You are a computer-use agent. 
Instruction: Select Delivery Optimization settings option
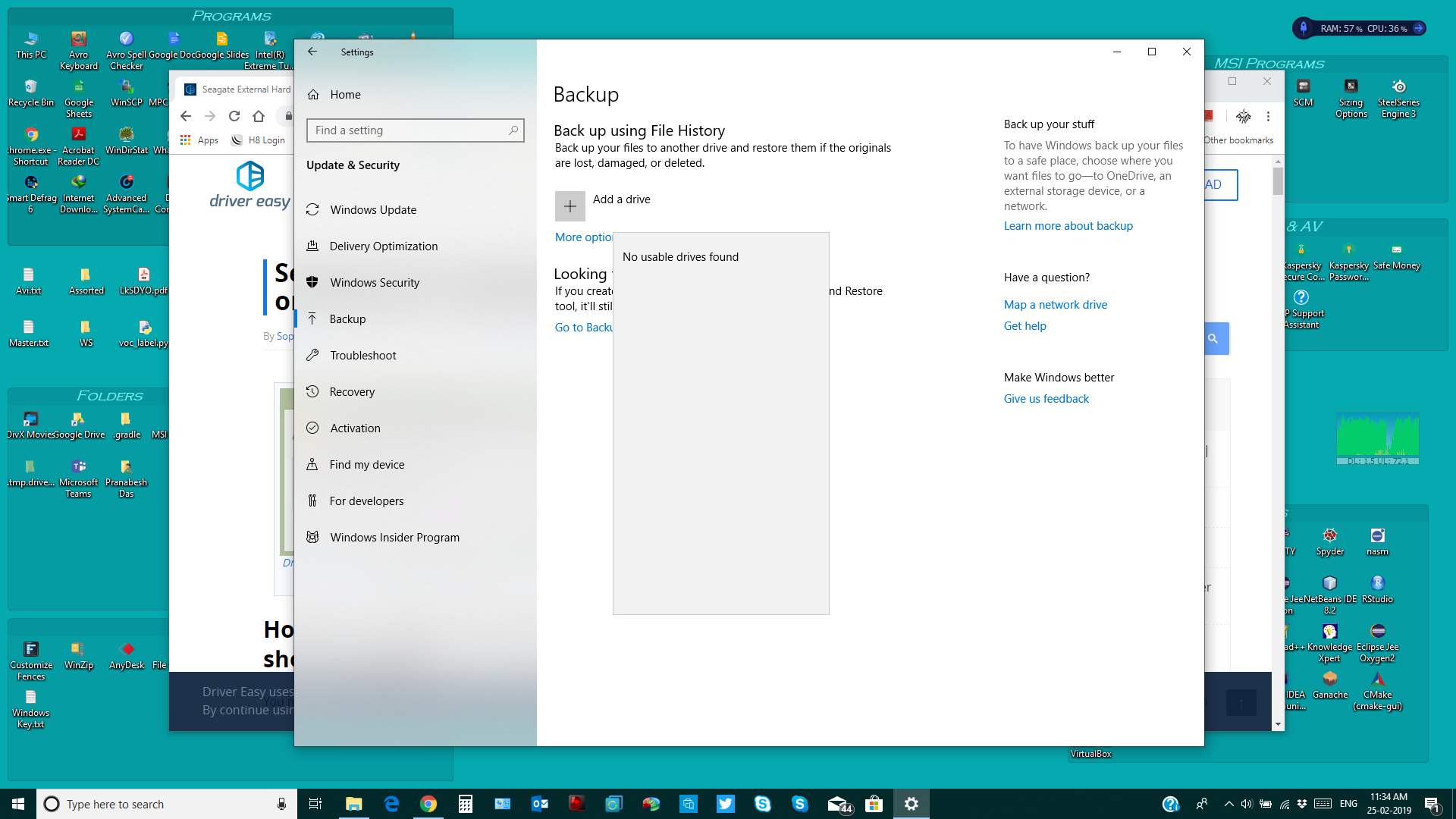pos(384,245)
